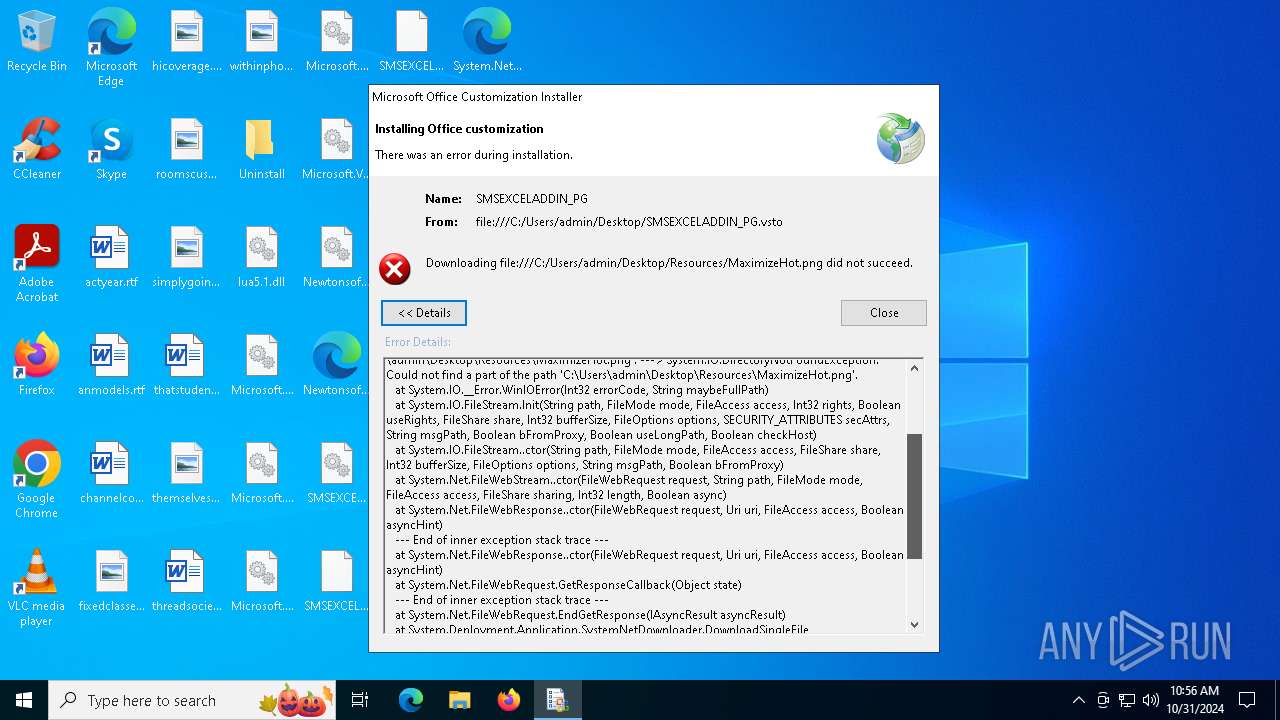Open the Recycle Bin desktop icon
This screenshot has width=1280, height=720.
[x=37, y=42]
